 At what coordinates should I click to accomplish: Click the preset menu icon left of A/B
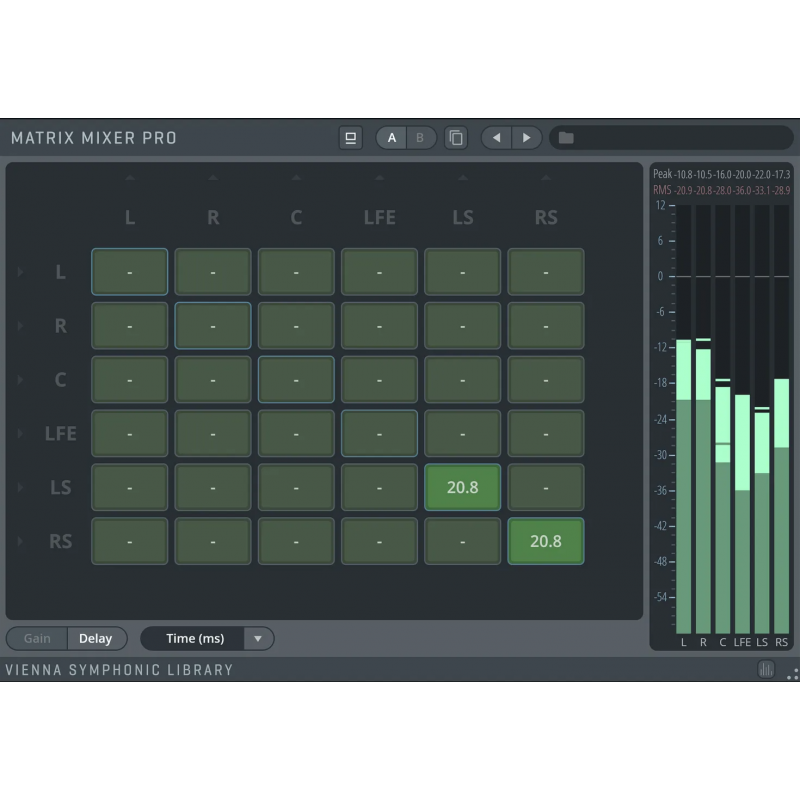tap(351, 138)
